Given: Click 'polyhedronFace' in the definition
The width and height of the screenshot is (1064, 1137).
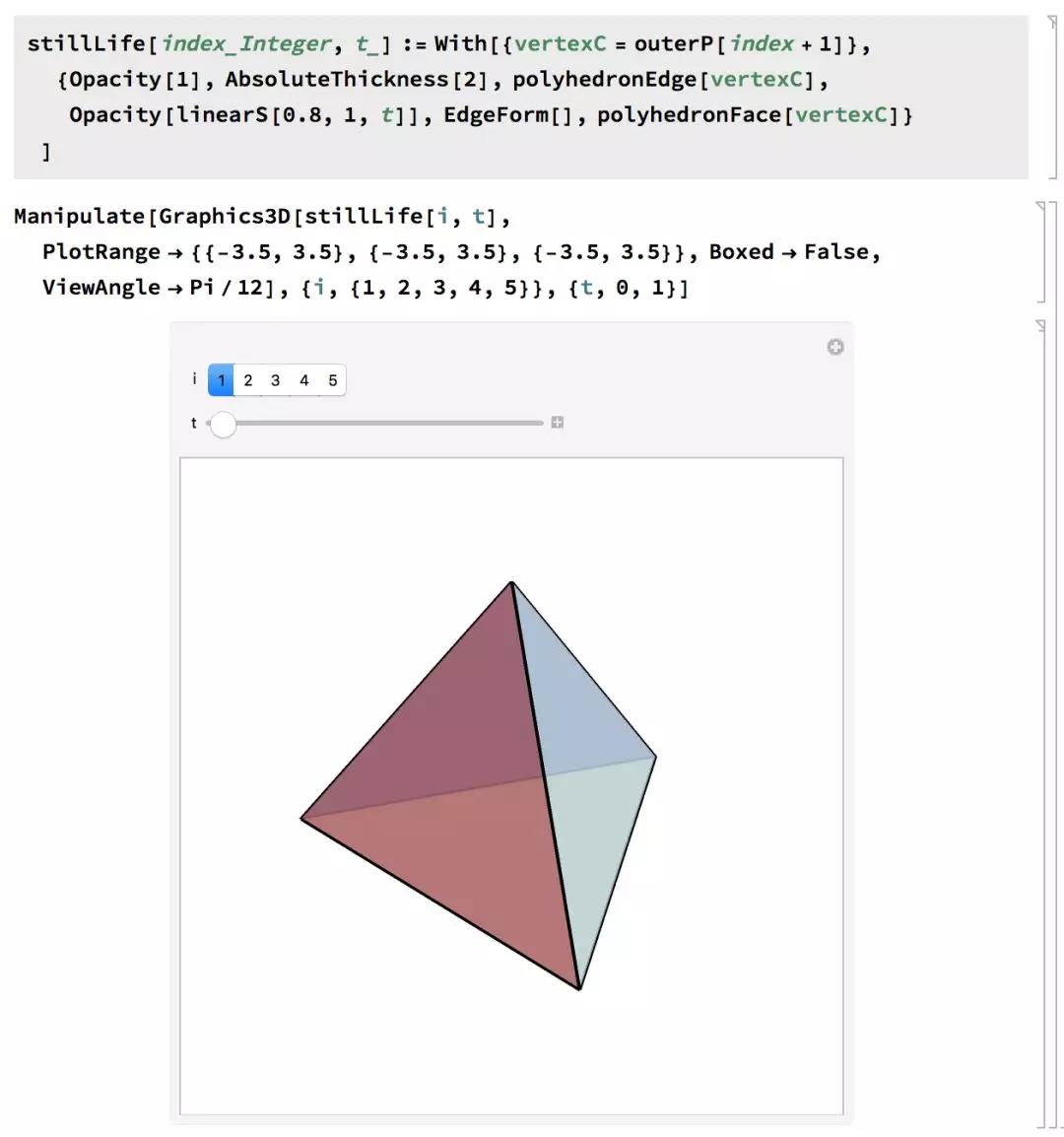Looking at the screenshot, I should [x=689, y=114].
